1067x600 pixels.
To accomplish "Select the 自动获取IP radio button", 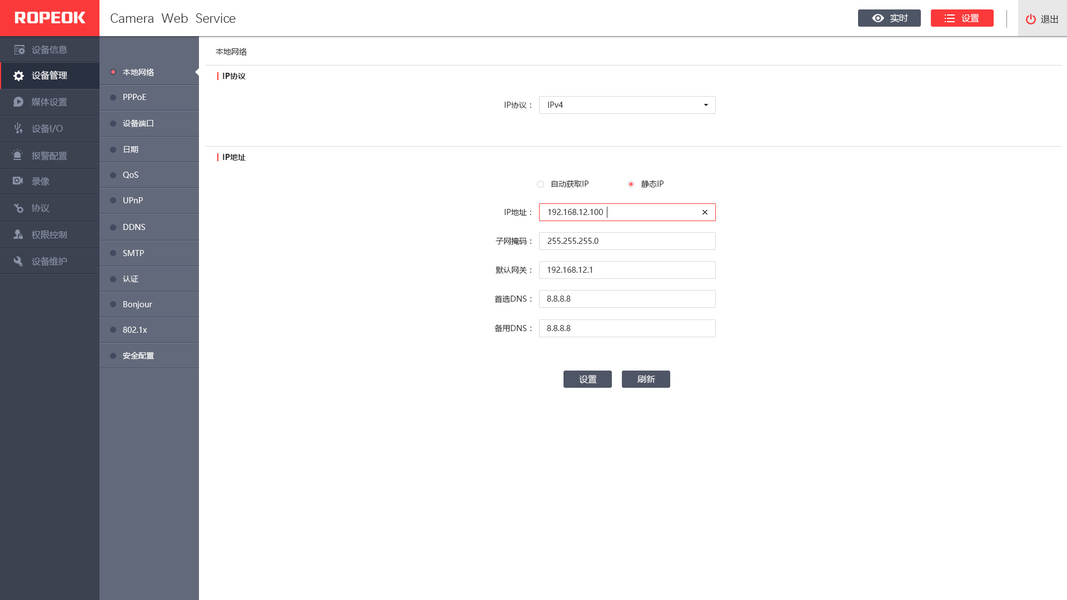I will (x=540, y=184).
